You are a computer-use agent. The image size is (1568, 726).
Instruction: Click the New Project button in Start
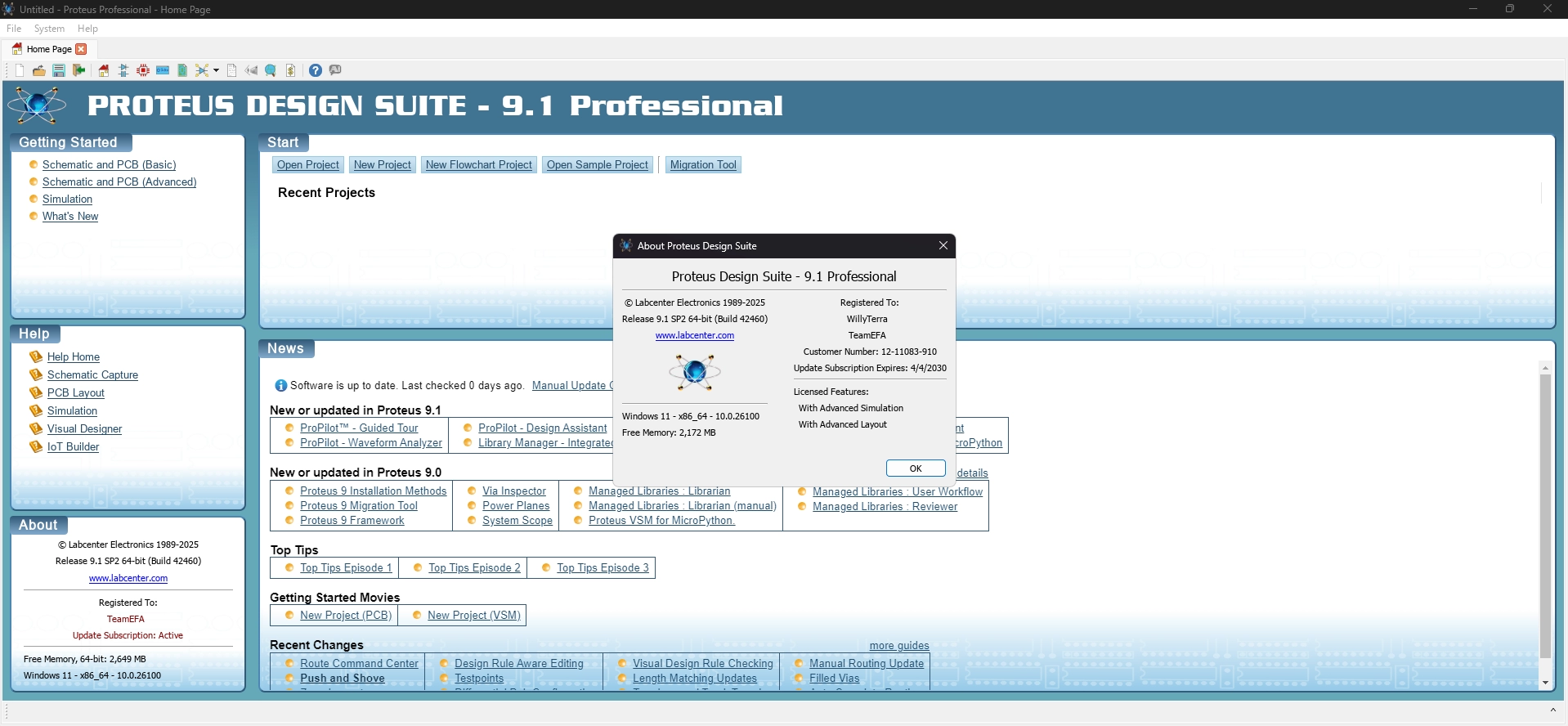tap(383, 165)
